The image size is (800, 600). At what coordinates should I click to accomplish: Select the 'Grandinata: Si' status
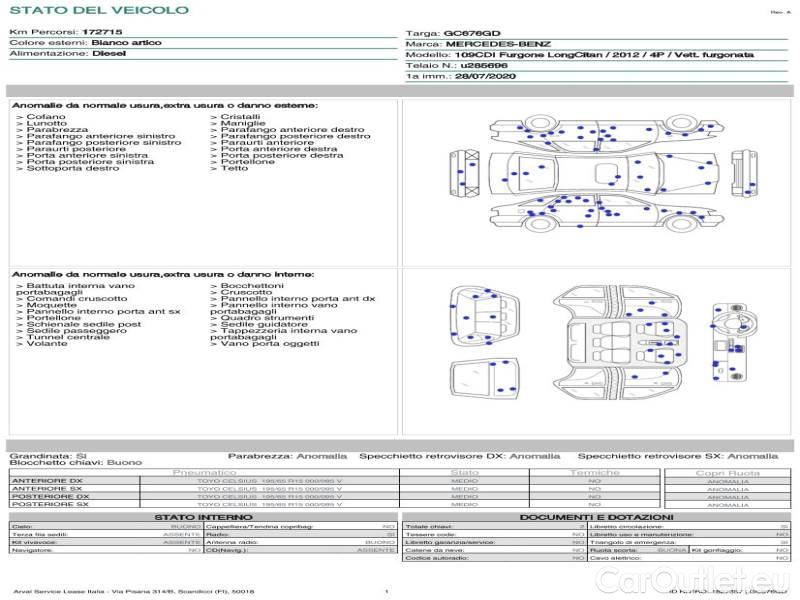click(x=48, y=456)
